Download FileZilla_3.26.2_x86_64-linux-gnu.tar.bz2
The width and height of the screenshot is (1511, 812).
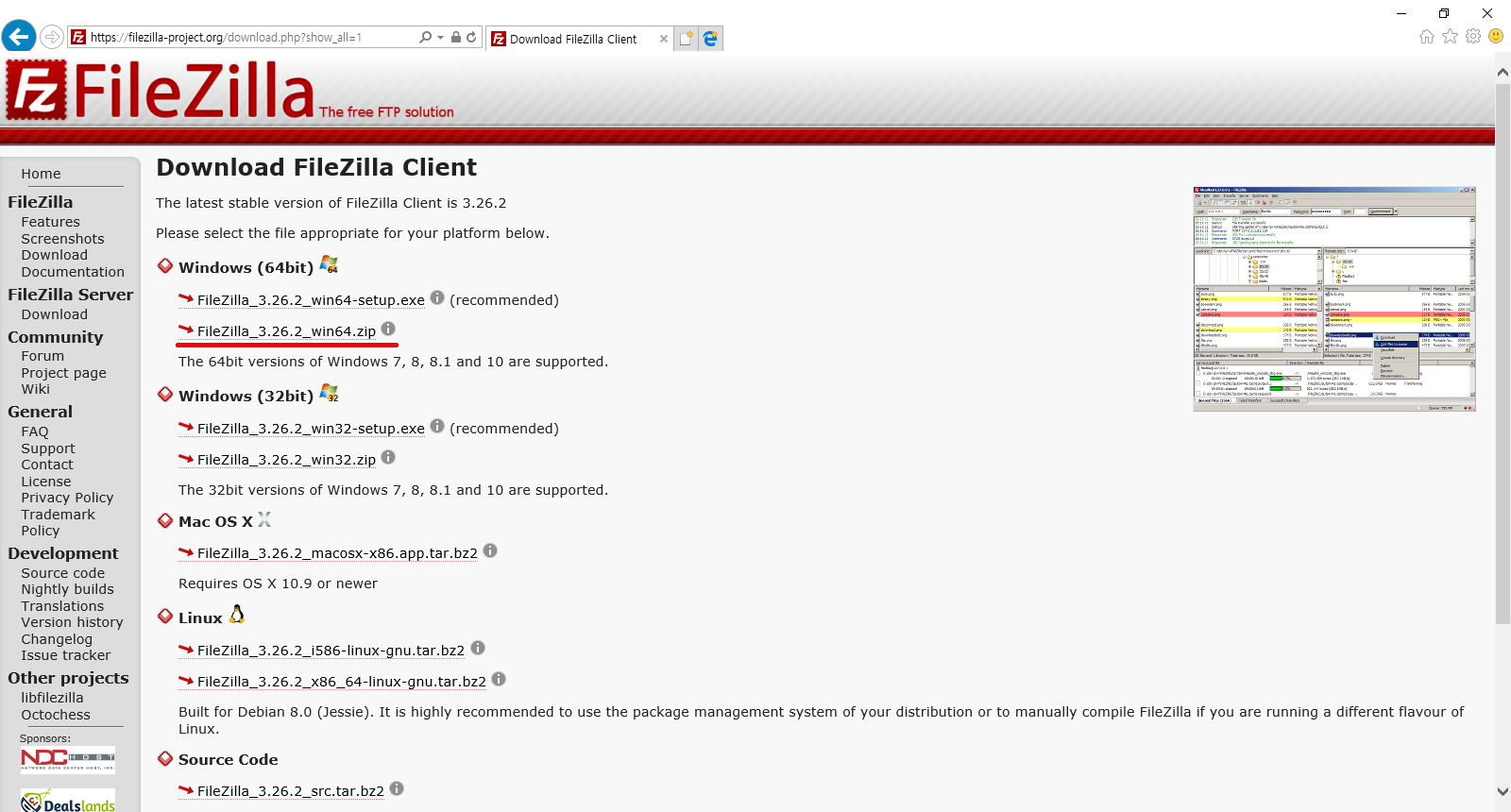coord(342,682)
